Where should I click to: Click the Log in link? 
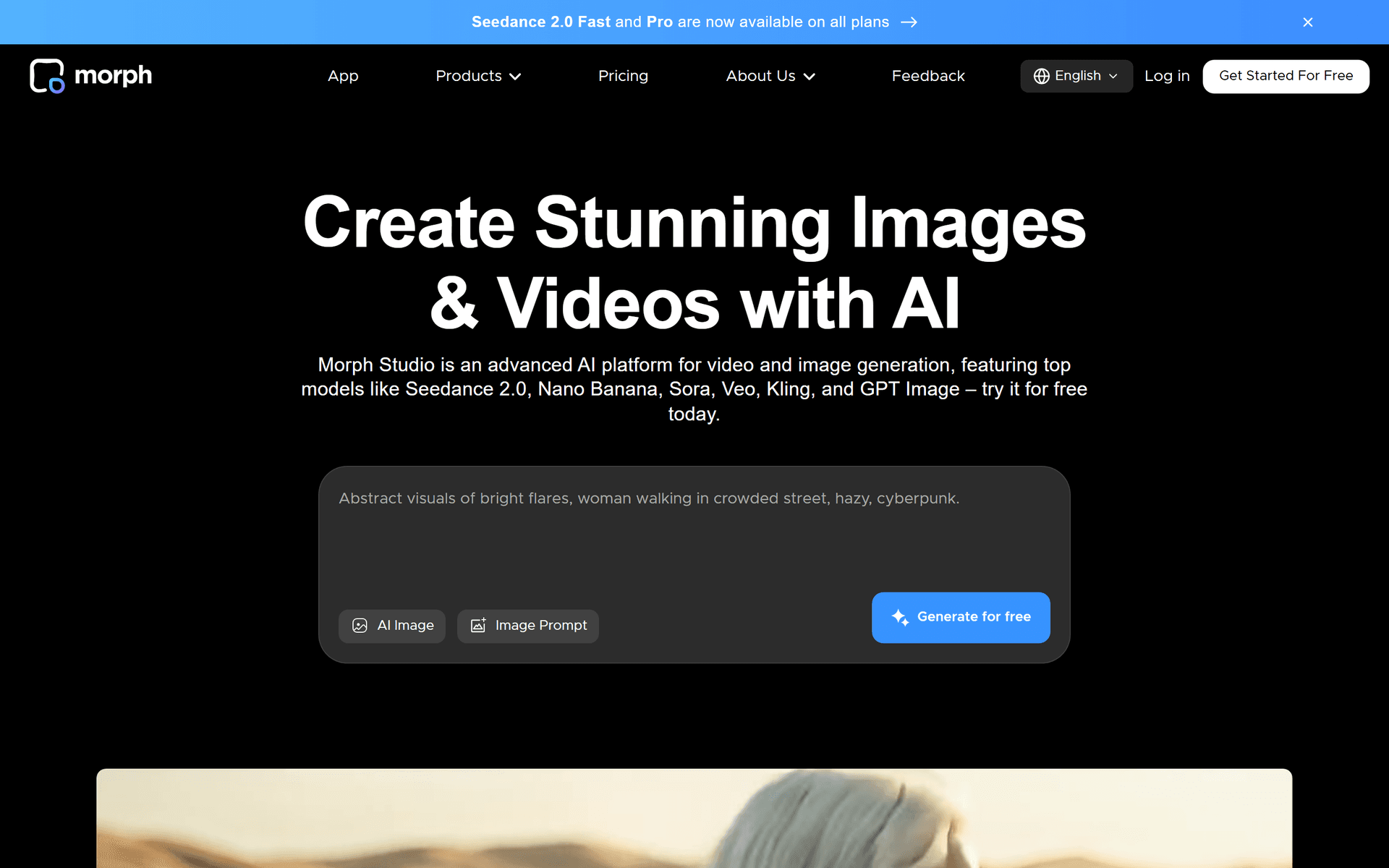pos(1167,76)
